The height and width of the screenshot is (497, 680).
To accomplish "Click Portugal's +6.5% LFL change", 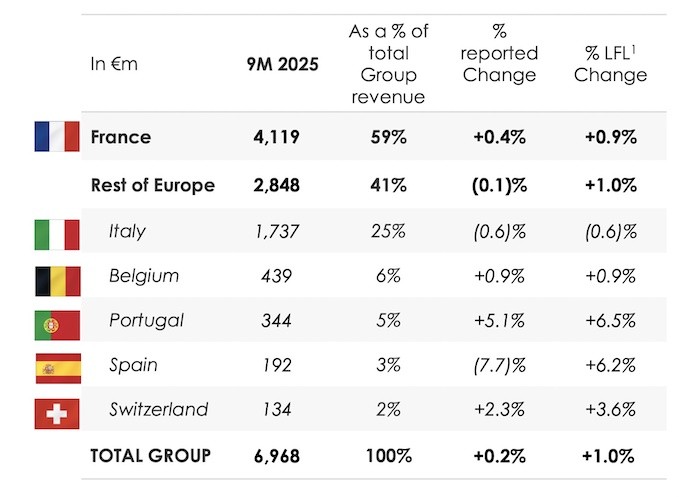I will coord(610,321).
